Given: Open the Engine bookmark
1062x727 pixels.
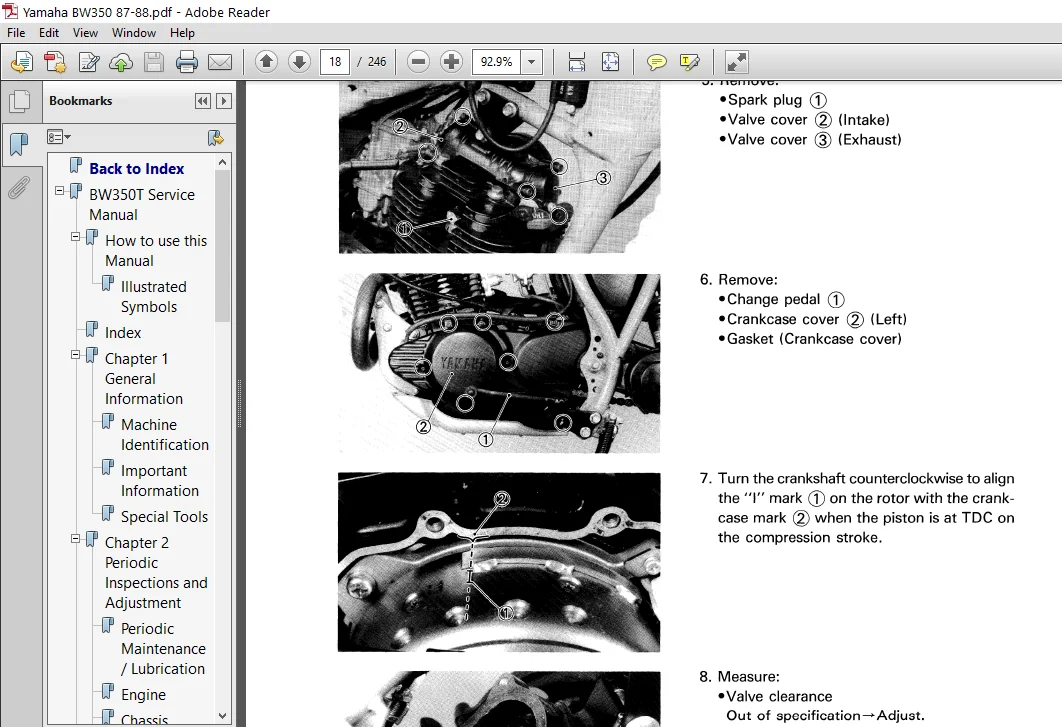Looking at the screenshot, I should pos(143,695).
